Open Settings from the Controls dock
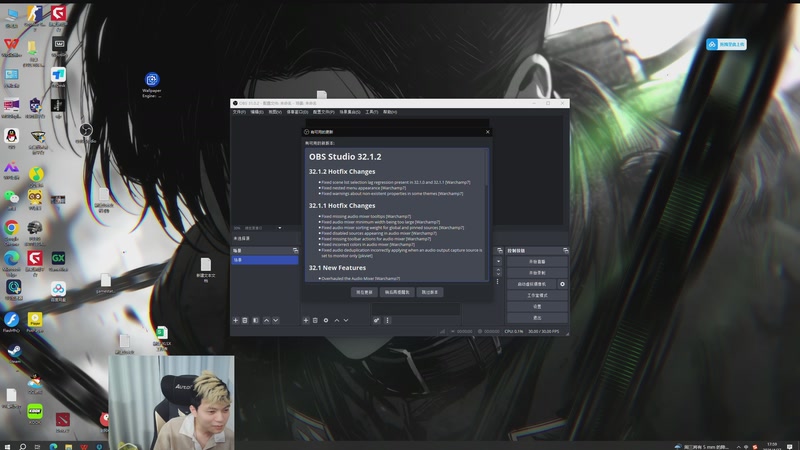The image size is (800, 450). pyautogui.click(x=537, y=307)
